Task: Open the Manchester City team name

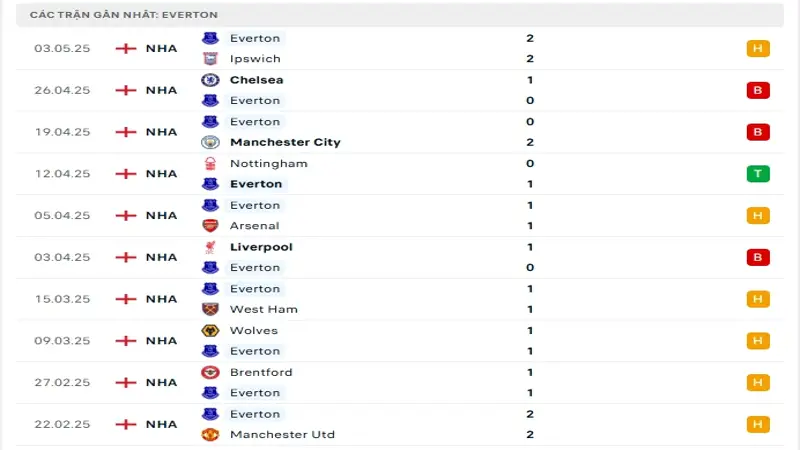Action: point(284,142)
